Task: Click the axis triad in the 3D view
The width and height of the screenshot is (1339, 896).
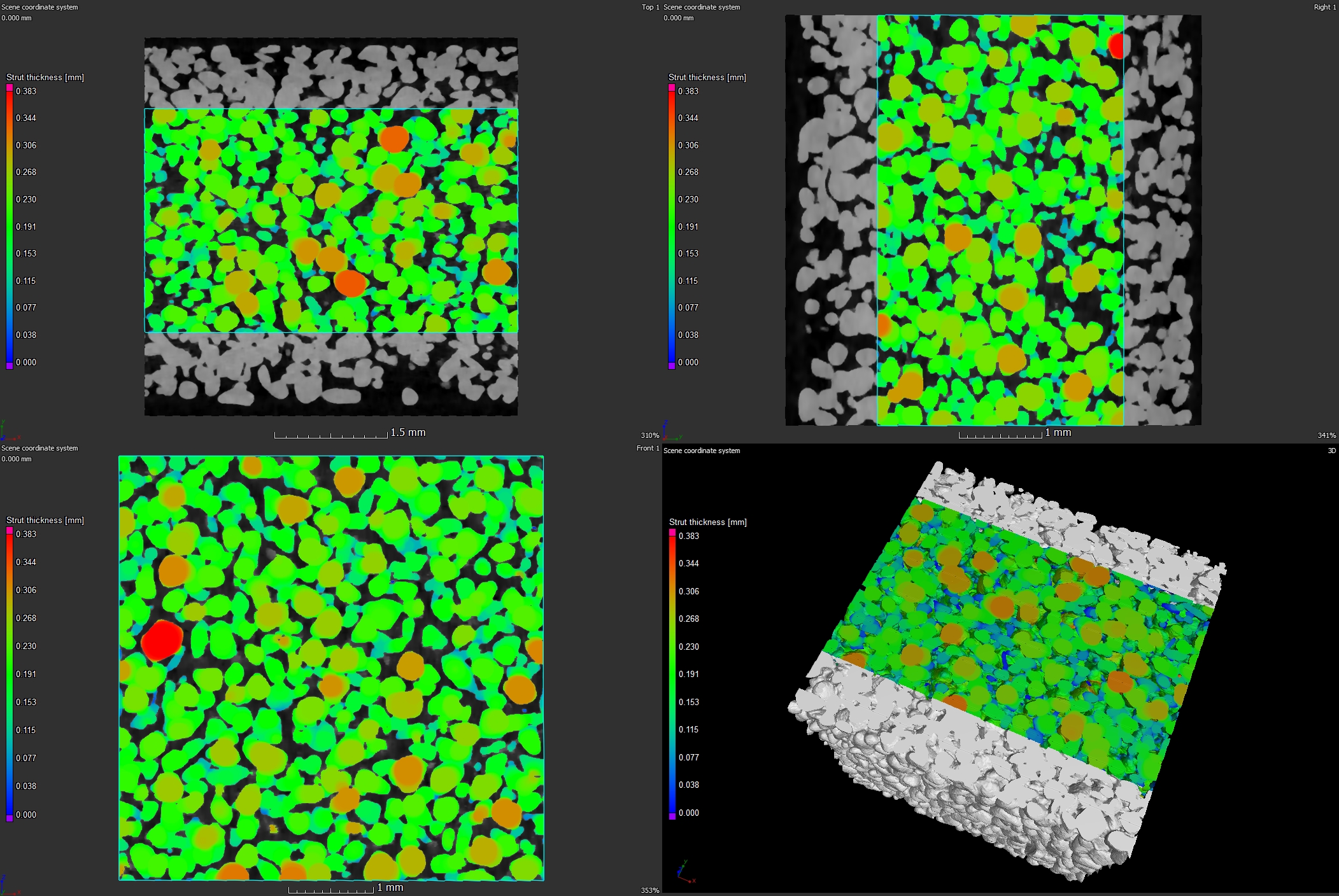Action: (x=685, y=871)
